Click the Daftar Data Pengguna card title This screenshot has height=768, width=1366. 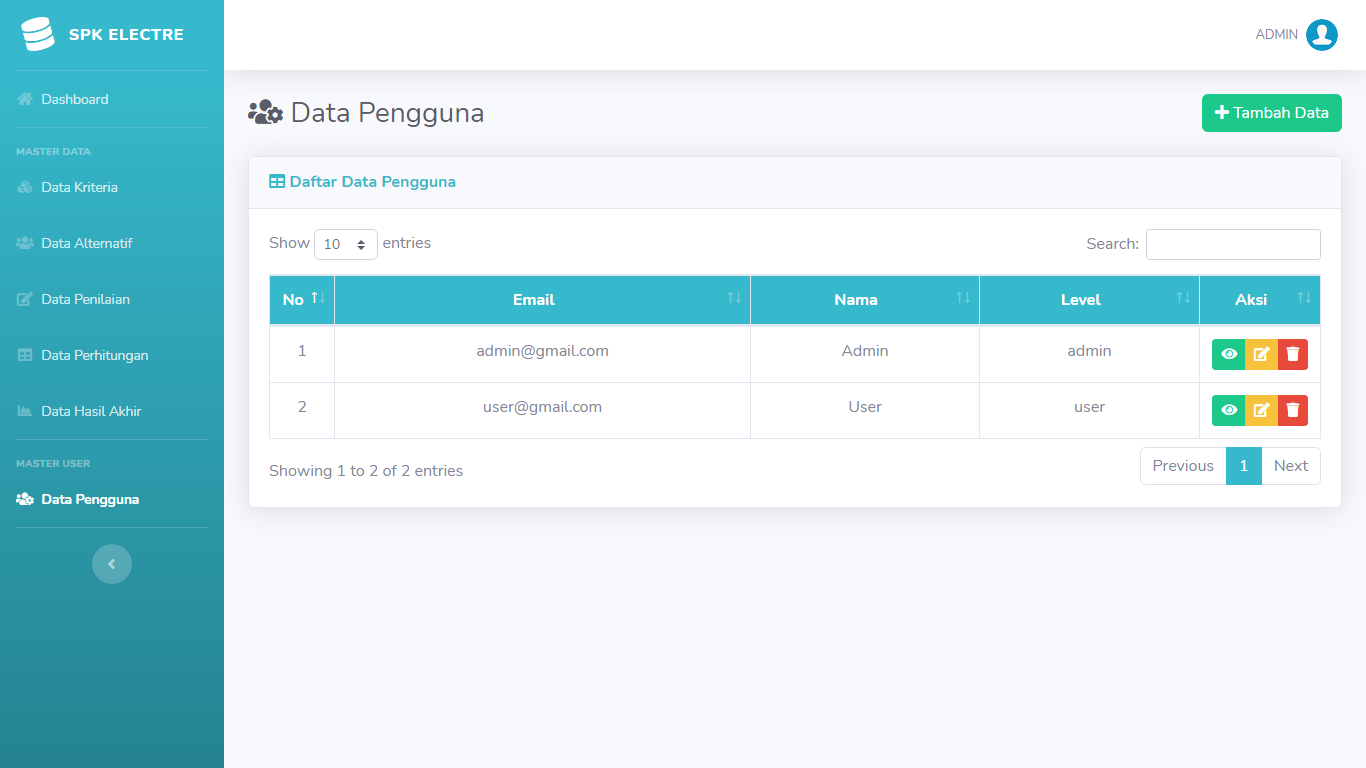373,182
